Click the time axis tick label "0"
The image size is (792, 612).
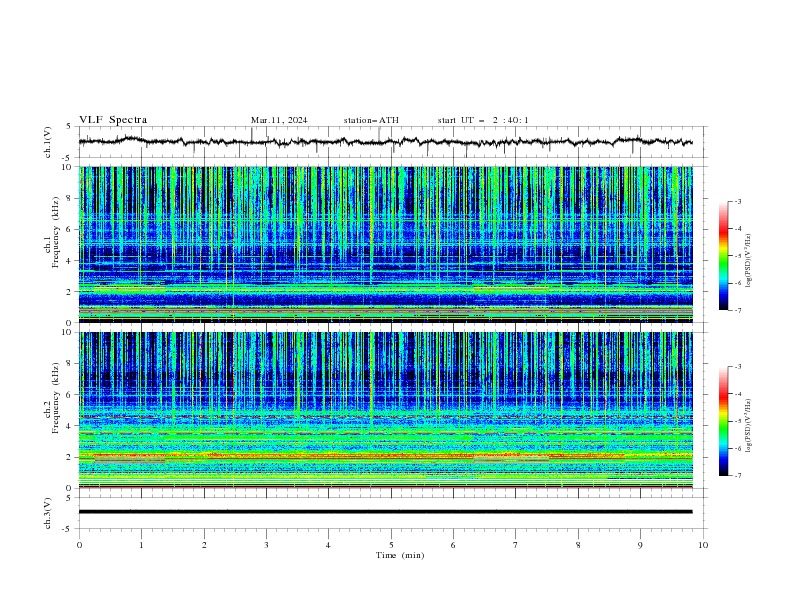click(x=79, y=545)
